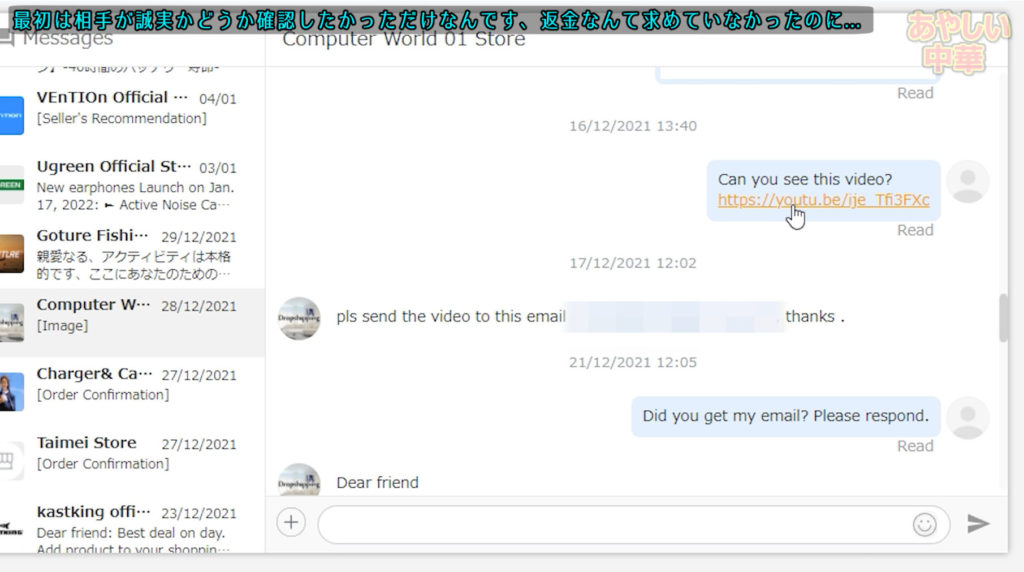The height and width of the screenshot is (572, 1024).
Task: Click the 'Did you get my email?' bubble
Action: (x=785, y=416)
